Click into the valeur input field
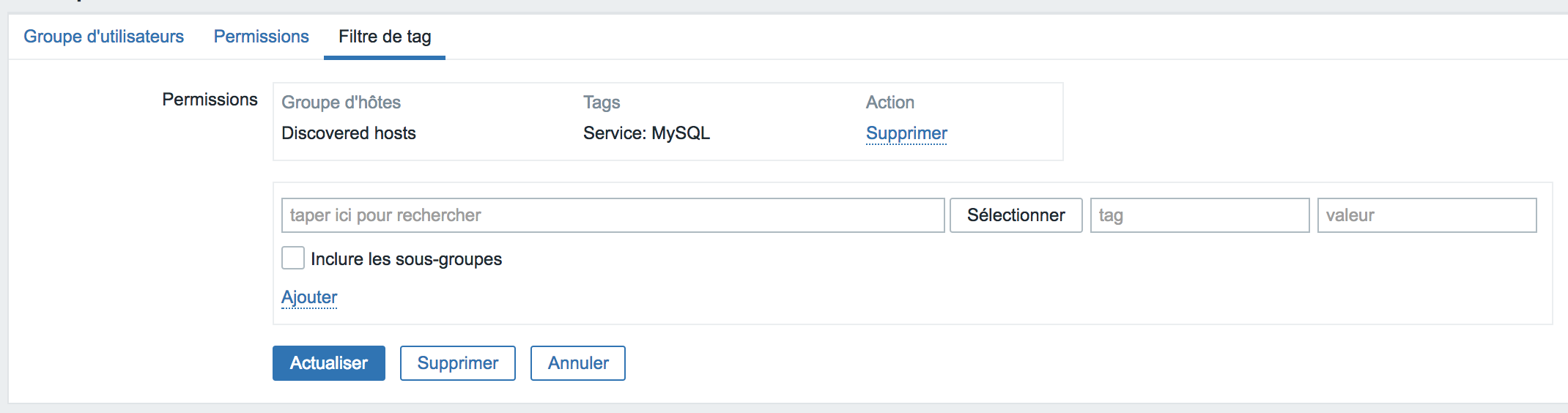The width and height of the screenshot is (1568, 413). click(x=1427, y=215)
